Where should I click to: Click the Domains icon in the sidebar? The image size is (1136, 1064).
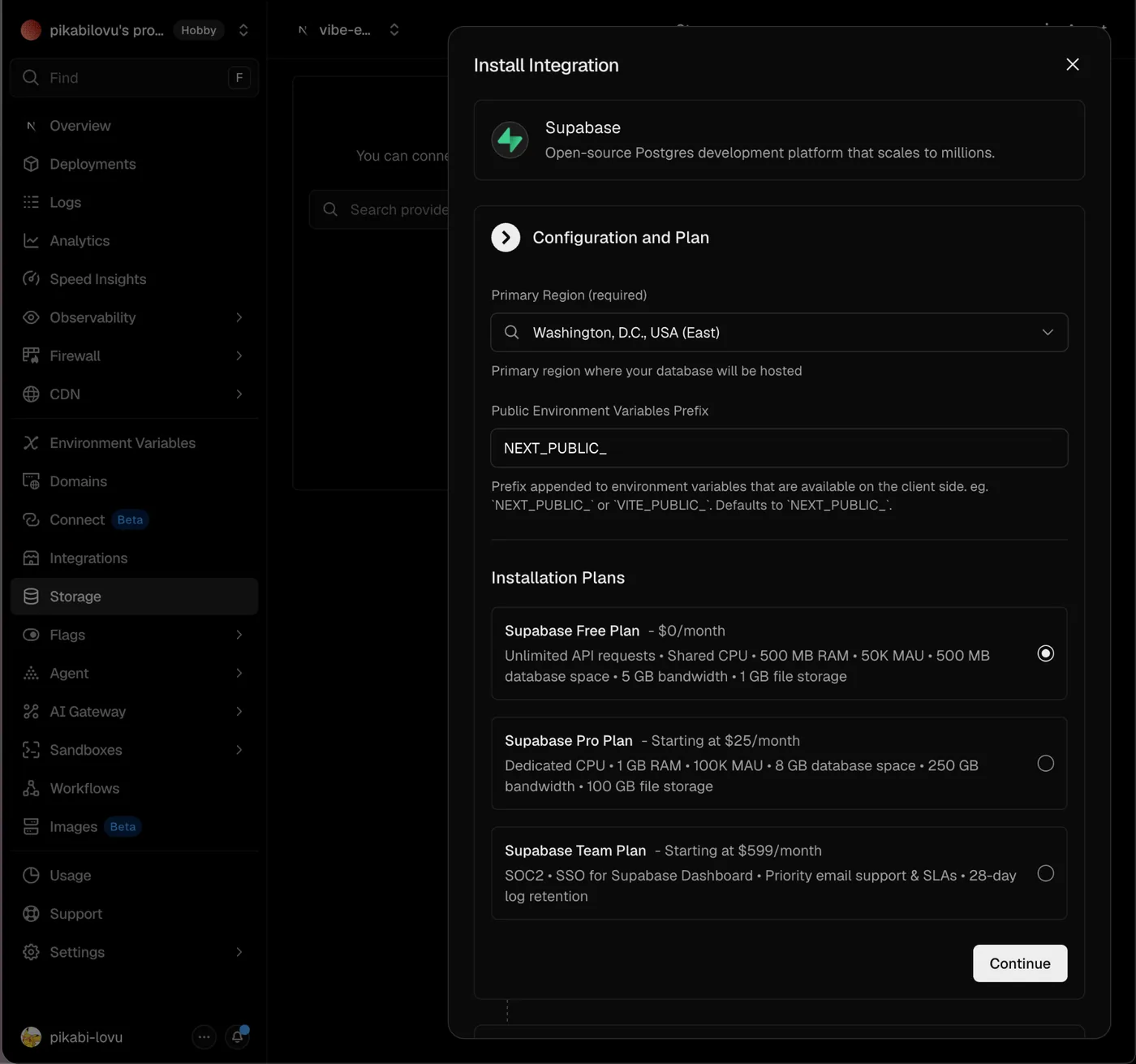point(31,481)
